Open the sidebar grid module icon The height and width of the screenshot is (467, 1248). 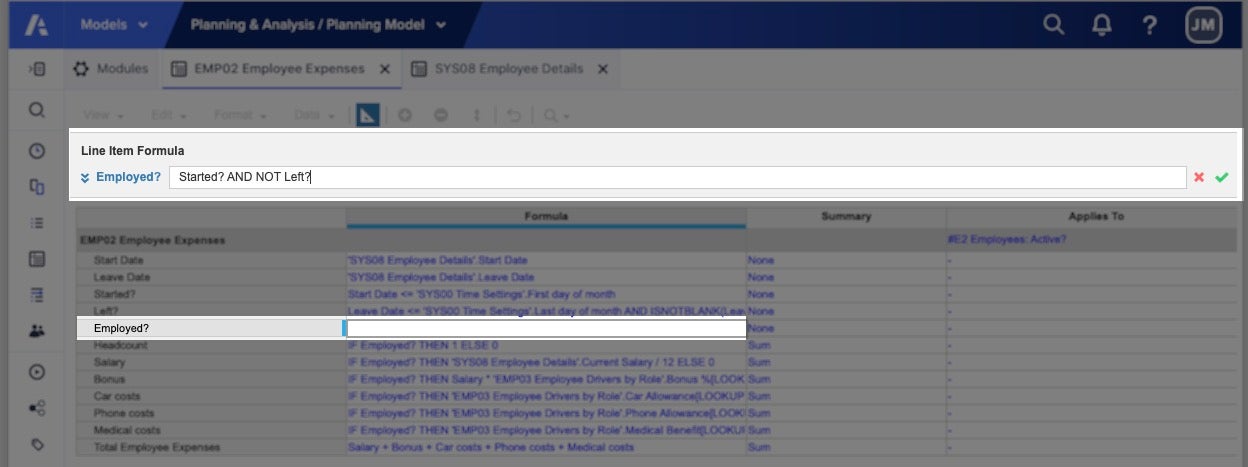pos(37,259)
